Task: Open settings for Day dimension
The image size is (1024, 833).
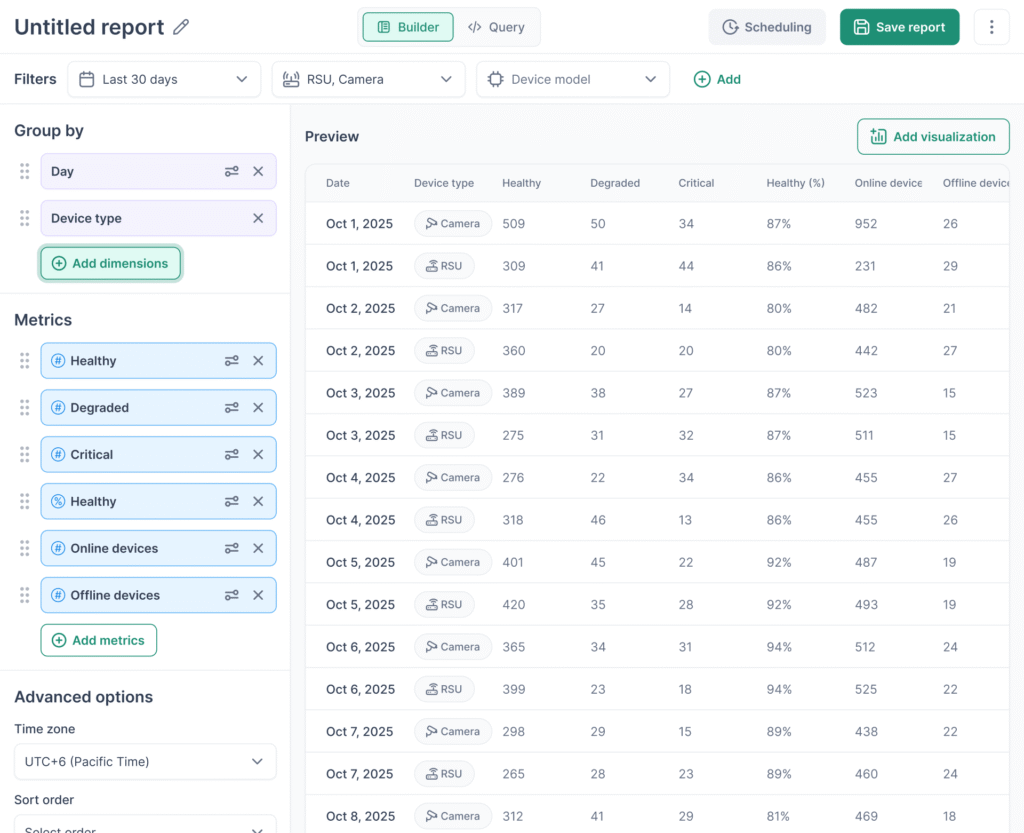Action: pos(232,171)
